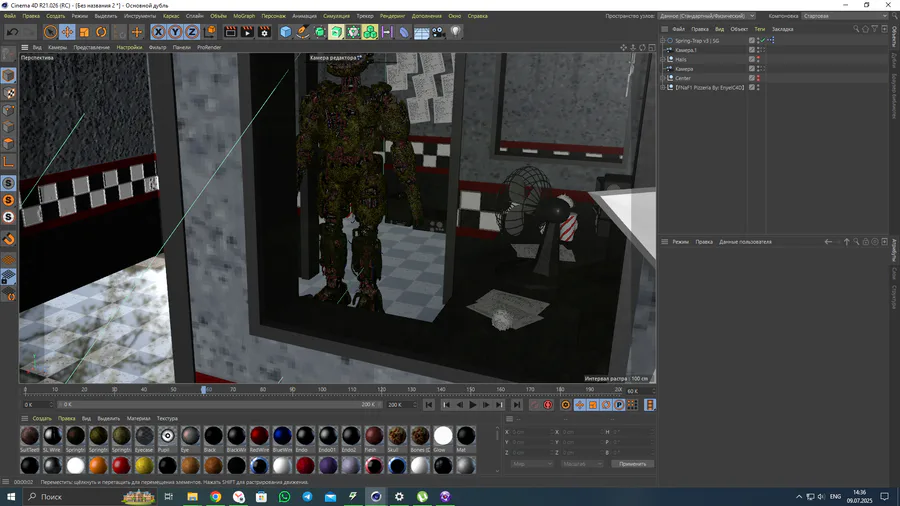Open the Рендеринг menu
900x506 pixels.
(x=393, y=16)
